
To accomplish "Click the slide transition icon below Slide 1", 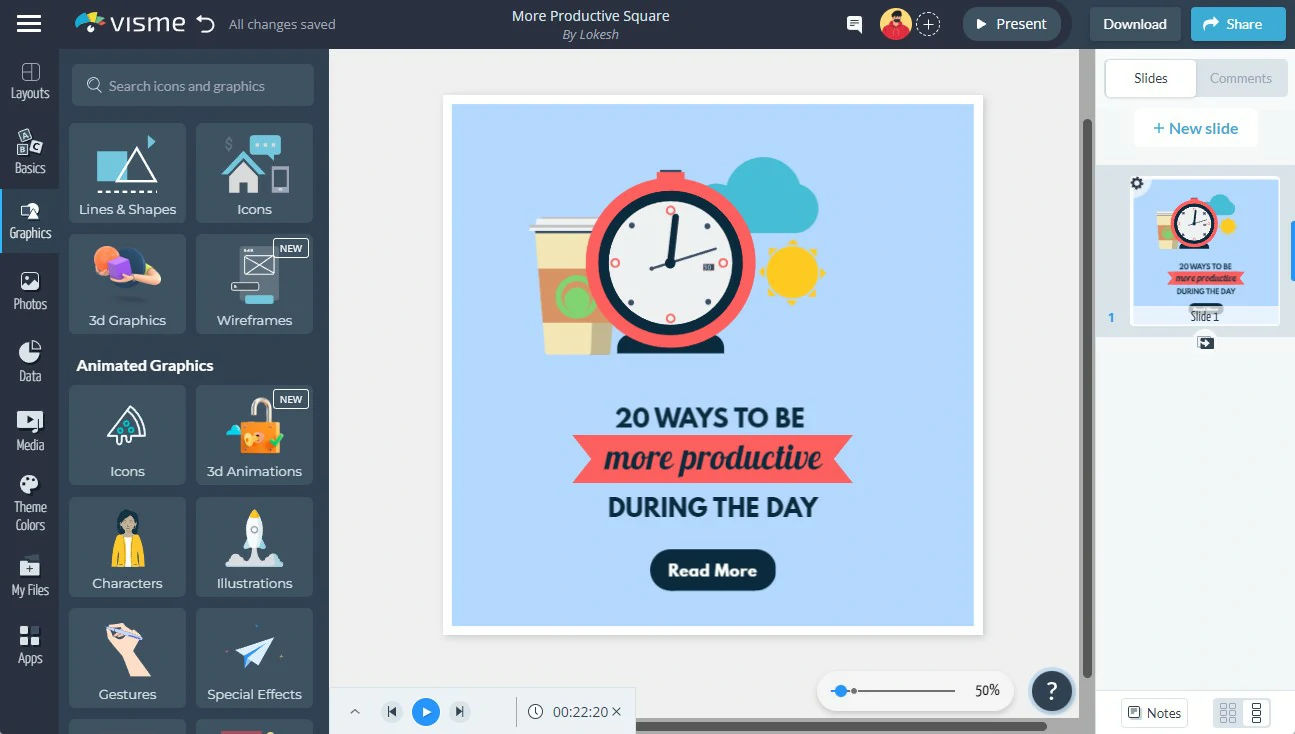I will tap(1205, 342).
